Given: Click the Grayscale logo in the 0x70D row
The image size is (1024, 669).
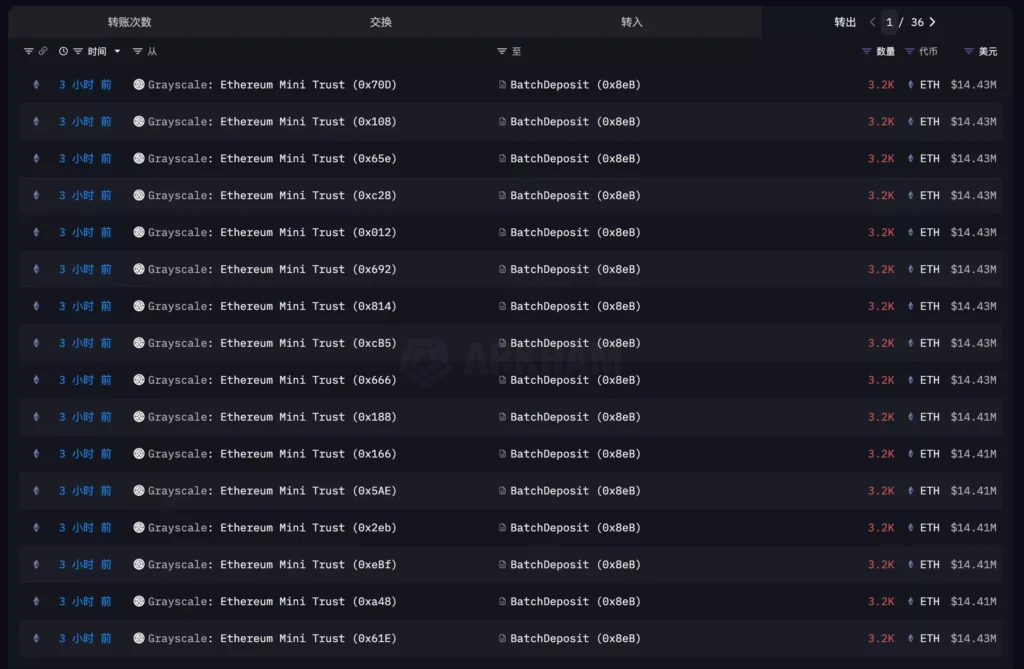Looking at the screenshot, I should tap(139, 85).
